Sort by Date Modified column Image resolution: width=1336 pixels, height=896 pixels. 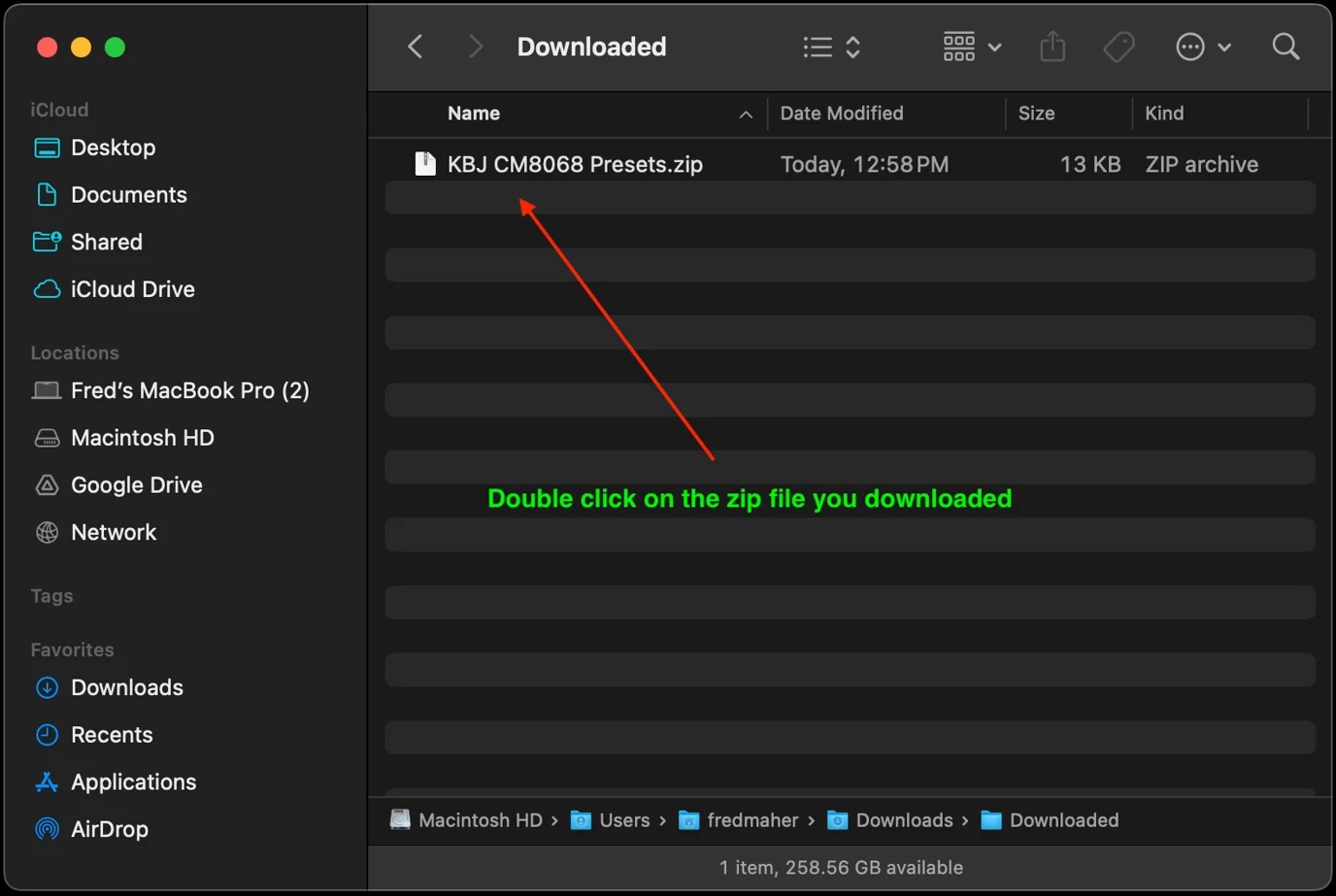coord(842,114)
